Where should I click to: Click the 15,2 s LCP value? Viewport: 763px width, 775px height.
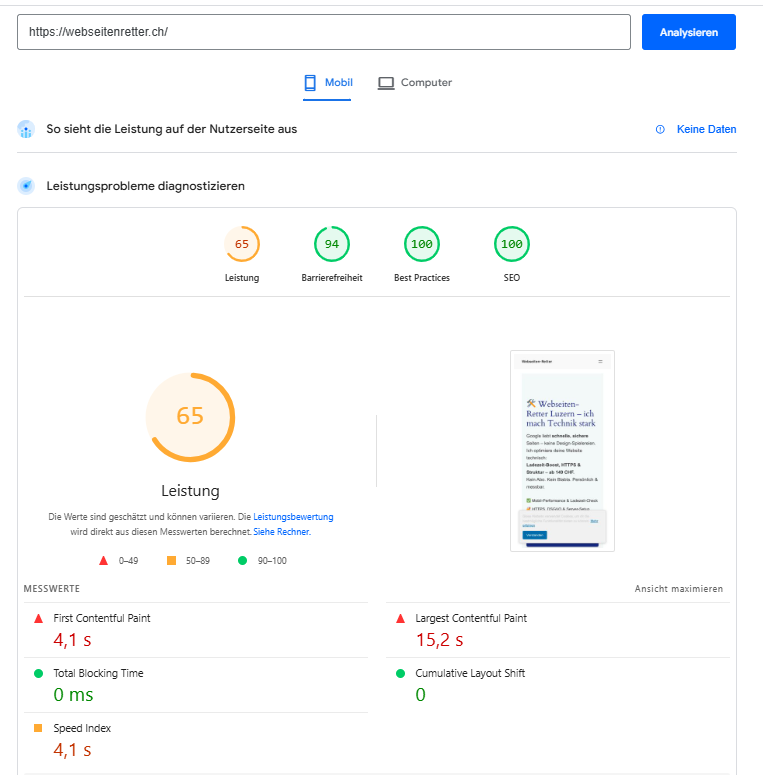click(439, 640)
